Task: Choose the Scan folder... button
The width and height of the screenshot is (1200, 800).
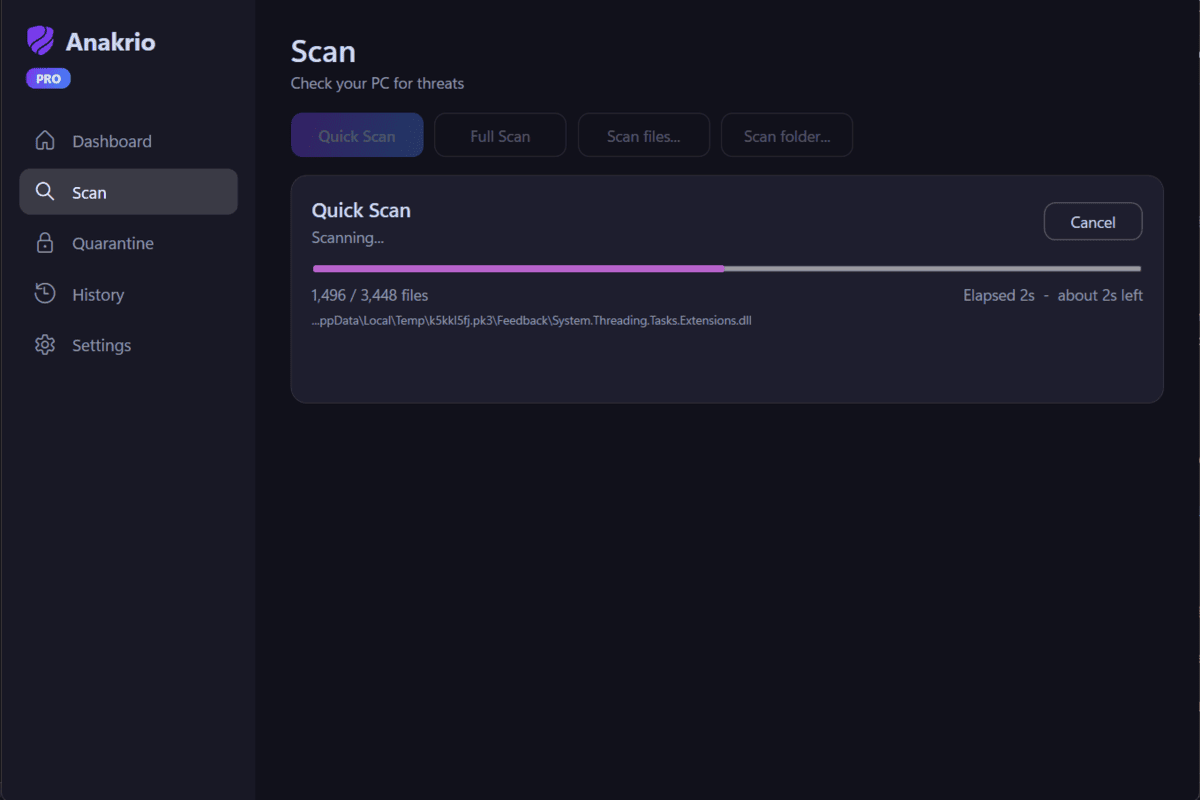Action: click(x=787, y=135)
